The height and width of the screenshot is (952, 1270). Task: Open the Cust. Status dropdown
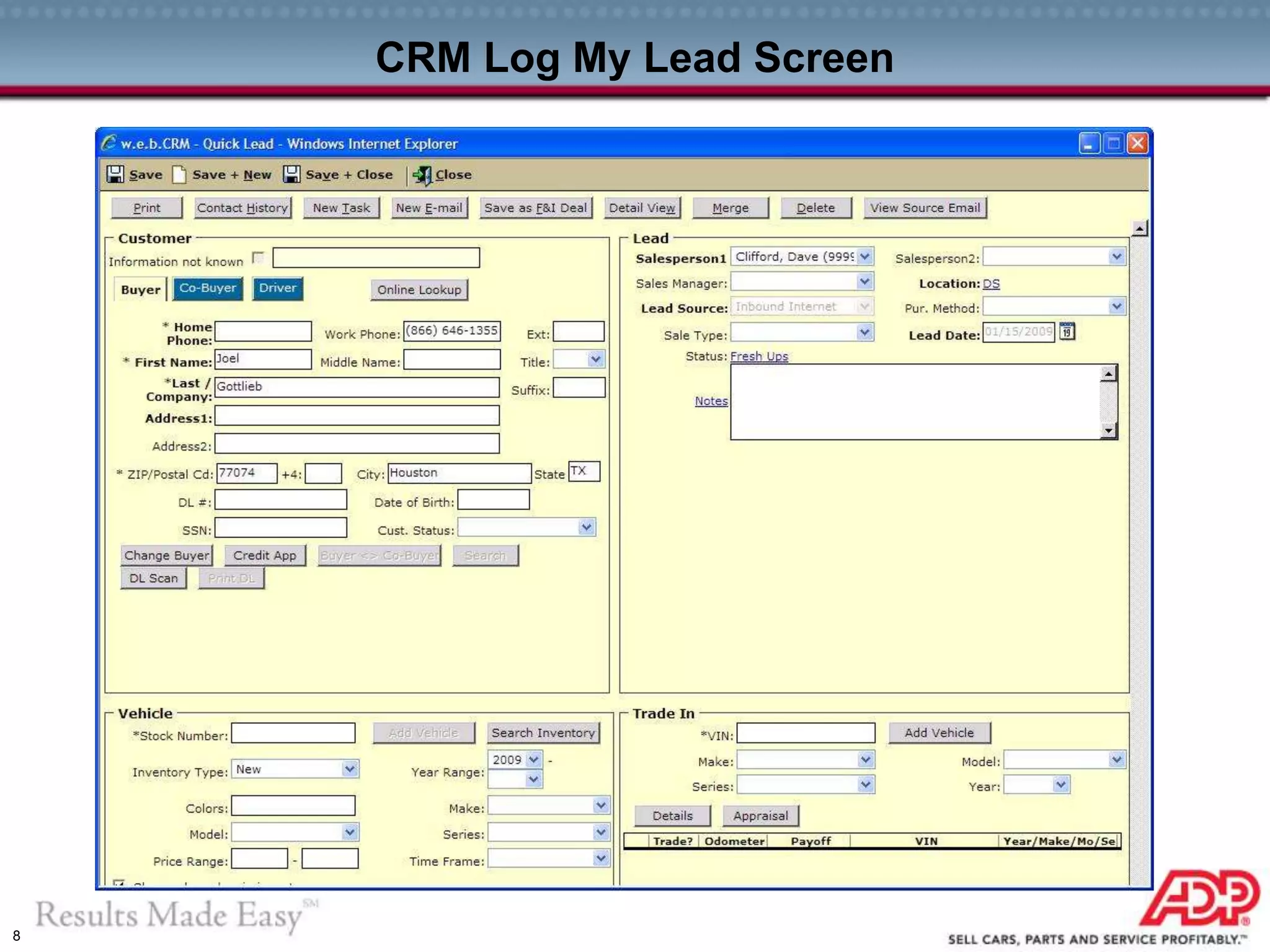click(x=587, y=528)
